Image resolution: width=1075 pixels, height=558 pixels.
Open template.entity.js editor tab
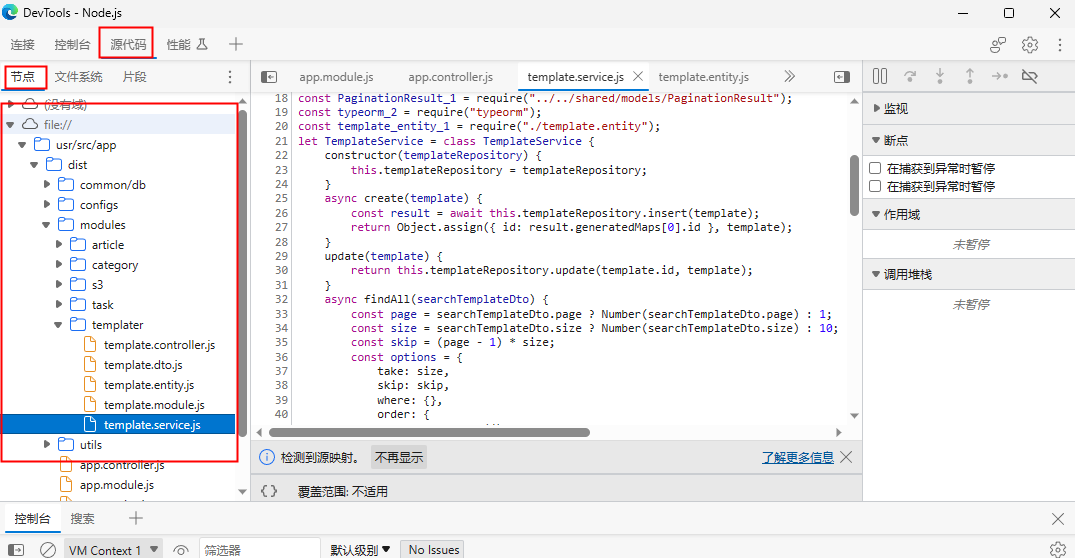703,77
